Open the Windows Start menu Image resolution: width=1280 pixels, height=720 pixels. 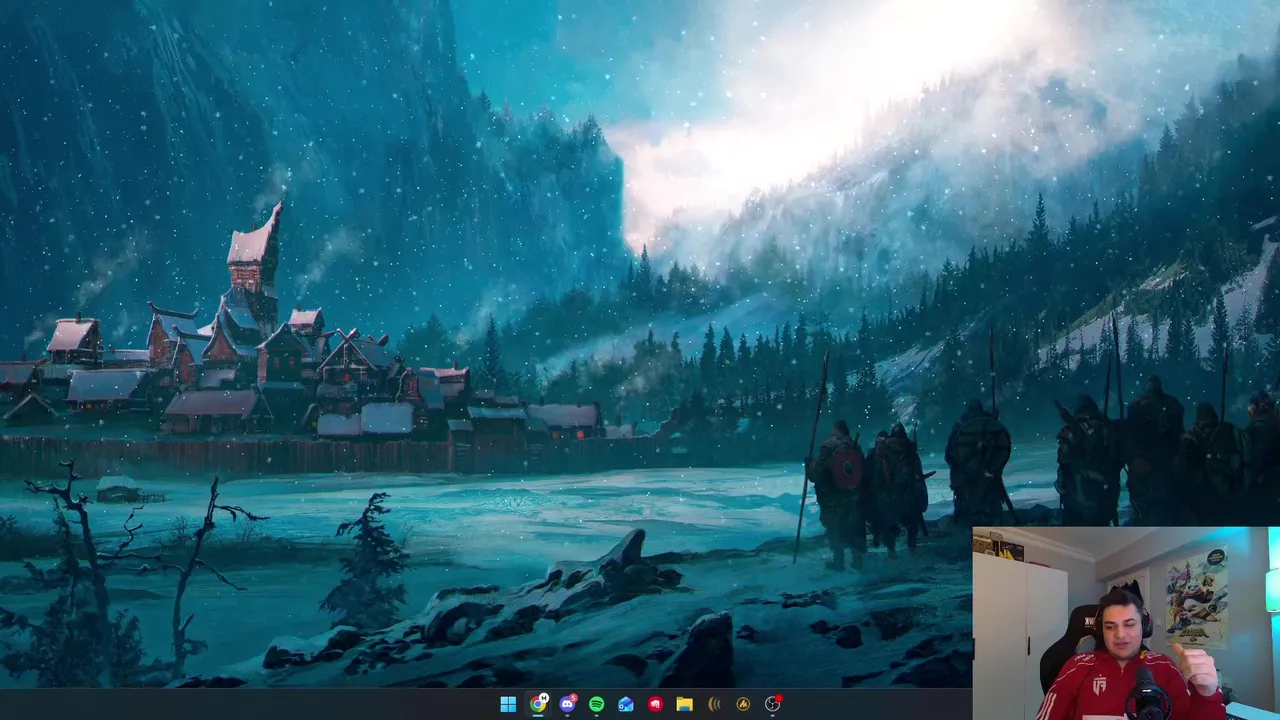(508, 704)
